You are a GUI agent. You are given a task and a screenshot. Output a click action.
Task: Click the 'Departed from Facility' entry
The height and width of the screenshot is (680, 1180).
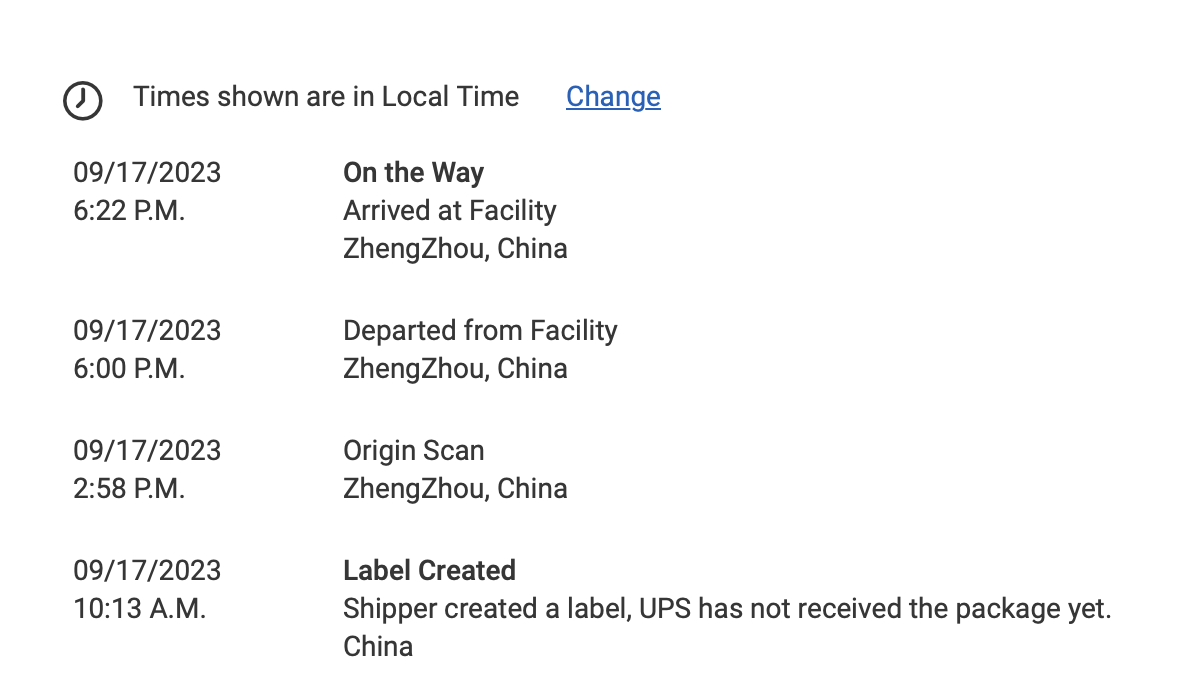click(480, 331)
